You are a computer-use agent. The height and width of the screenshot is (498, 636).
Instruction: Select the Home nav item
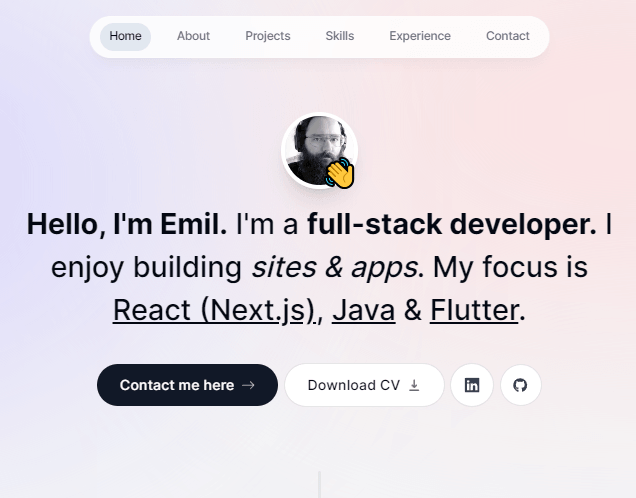pyautogui.click(x=125, y=36)
